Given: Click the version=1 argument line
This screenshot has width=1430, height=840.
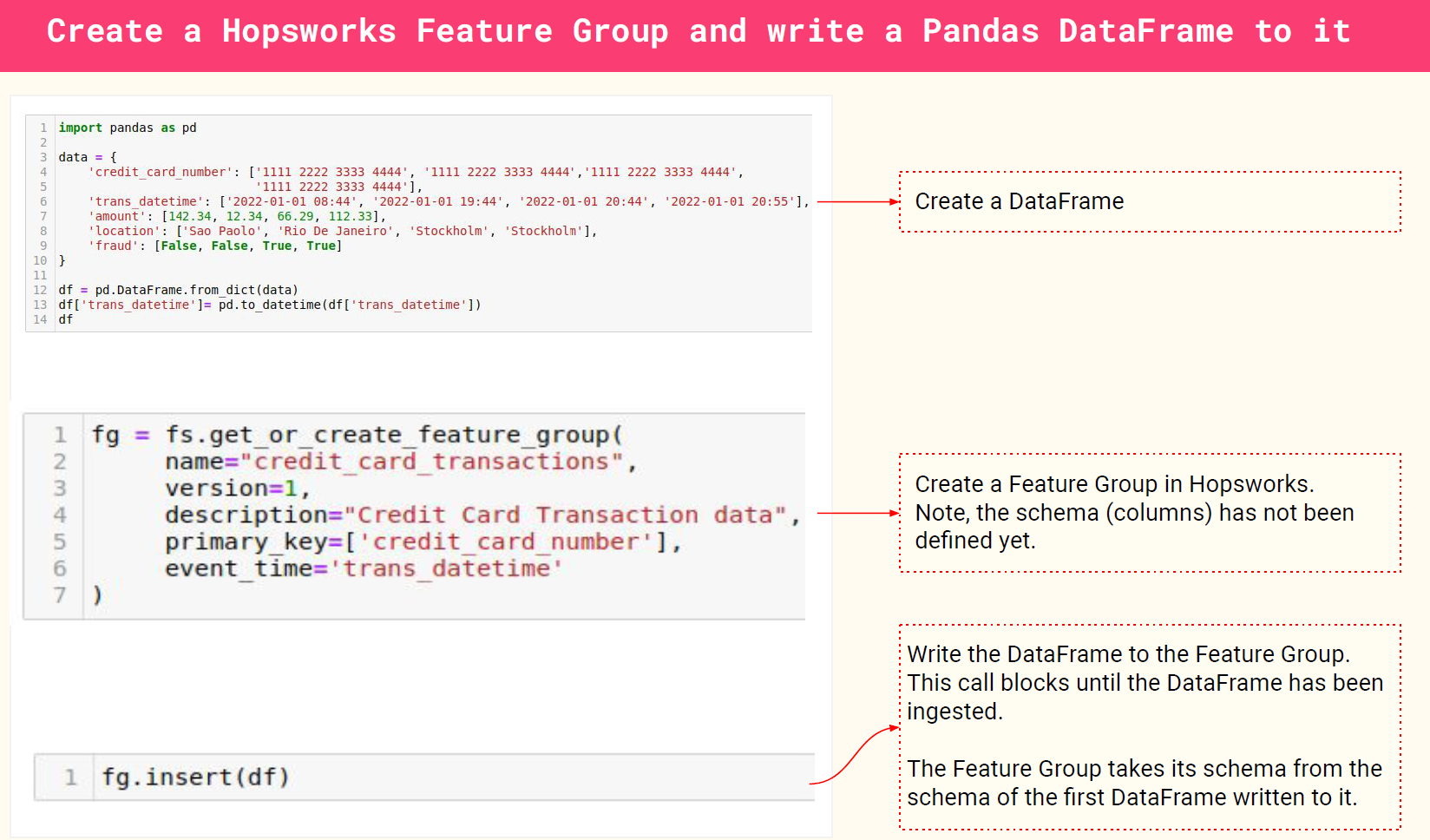Looking at the screenshot, I should point(238,488).
